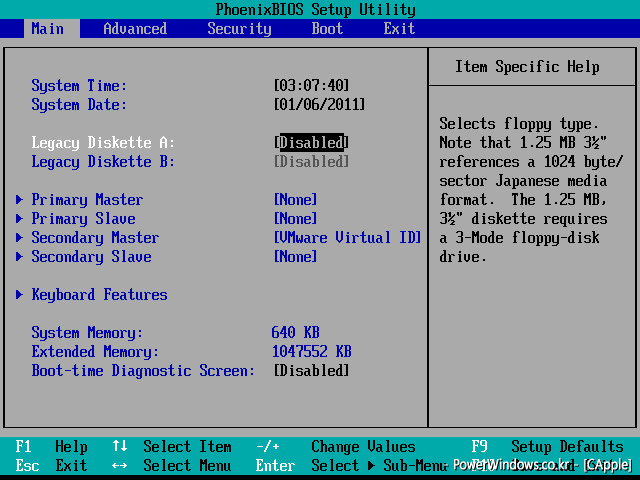Select the Secondary Slave entry

coord(91,256)
